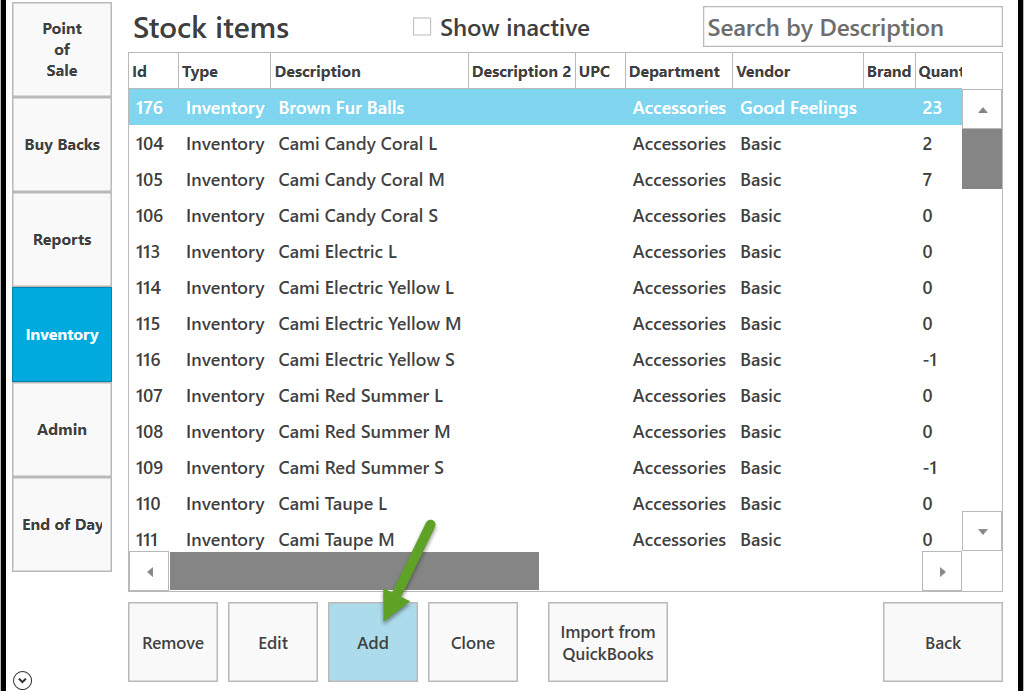Click item Id 104
Screen dimensions: 1024x691
150,144
